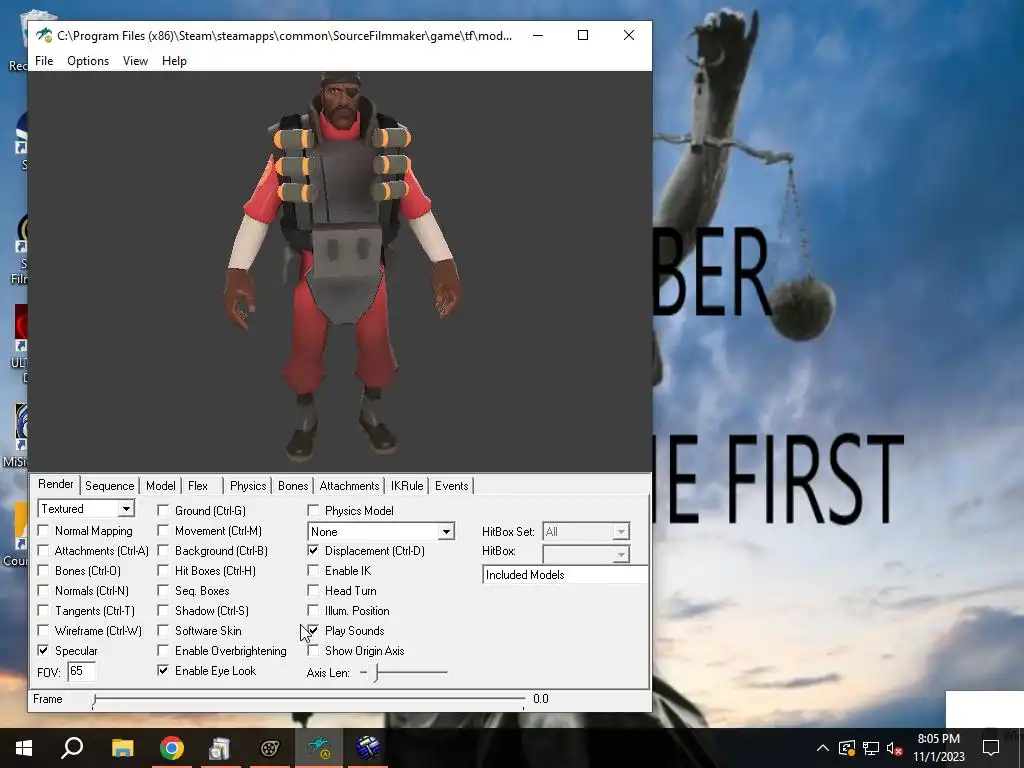Click the security alert tray icon
This screenshot has height=768, width=1024.
(x=847, y=748)
